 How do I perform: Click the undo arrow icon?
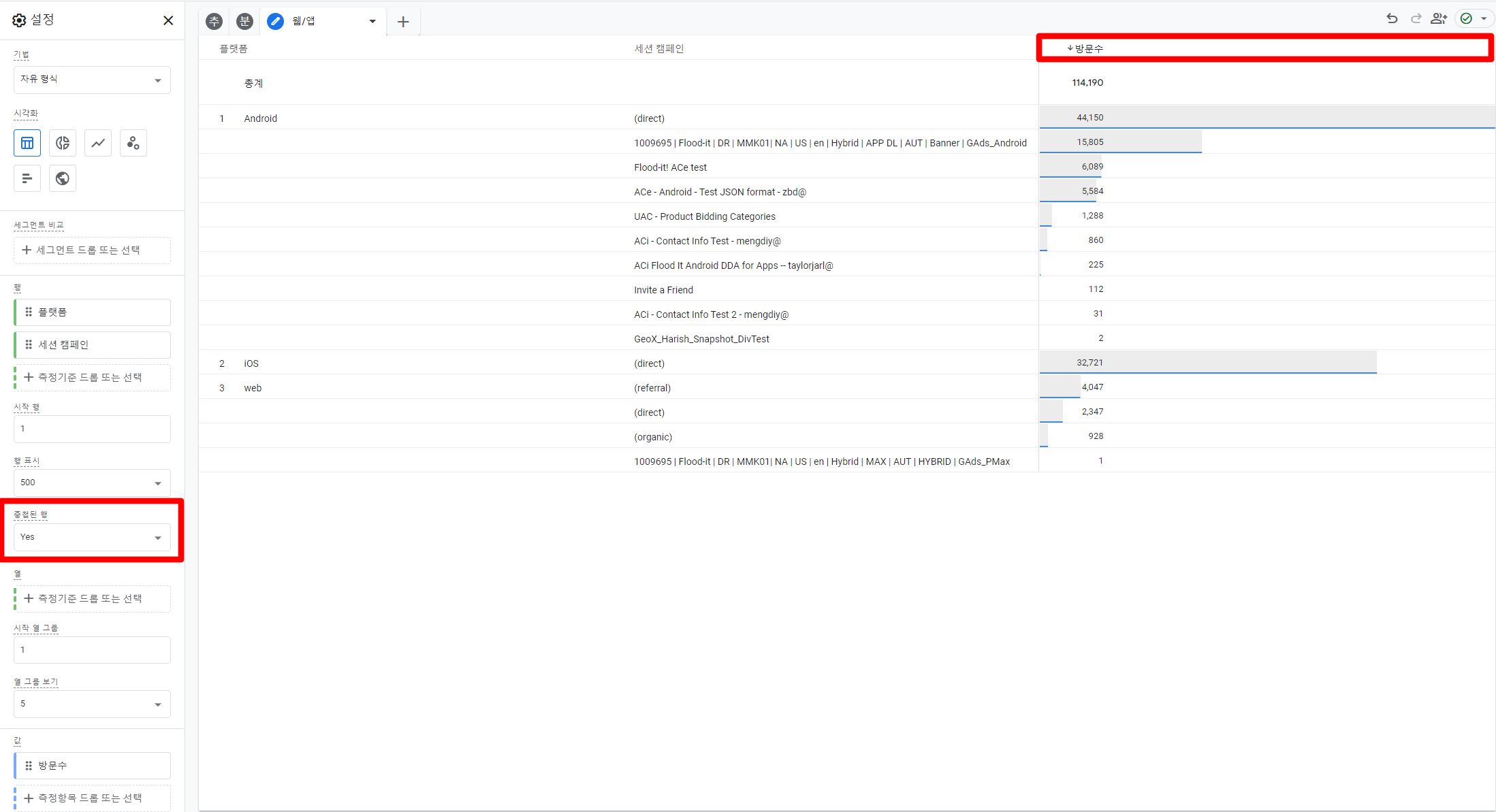[1392, 19]
